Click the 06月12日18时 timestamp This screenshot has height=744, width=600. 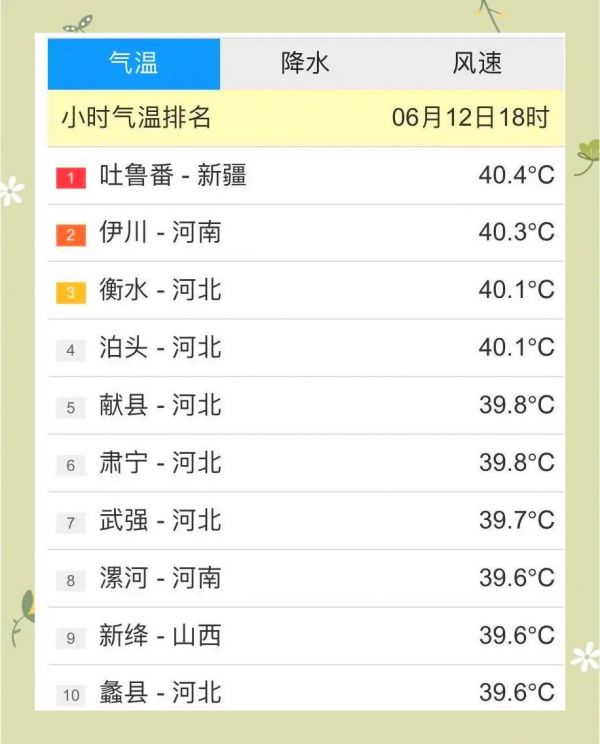(471, 117)
